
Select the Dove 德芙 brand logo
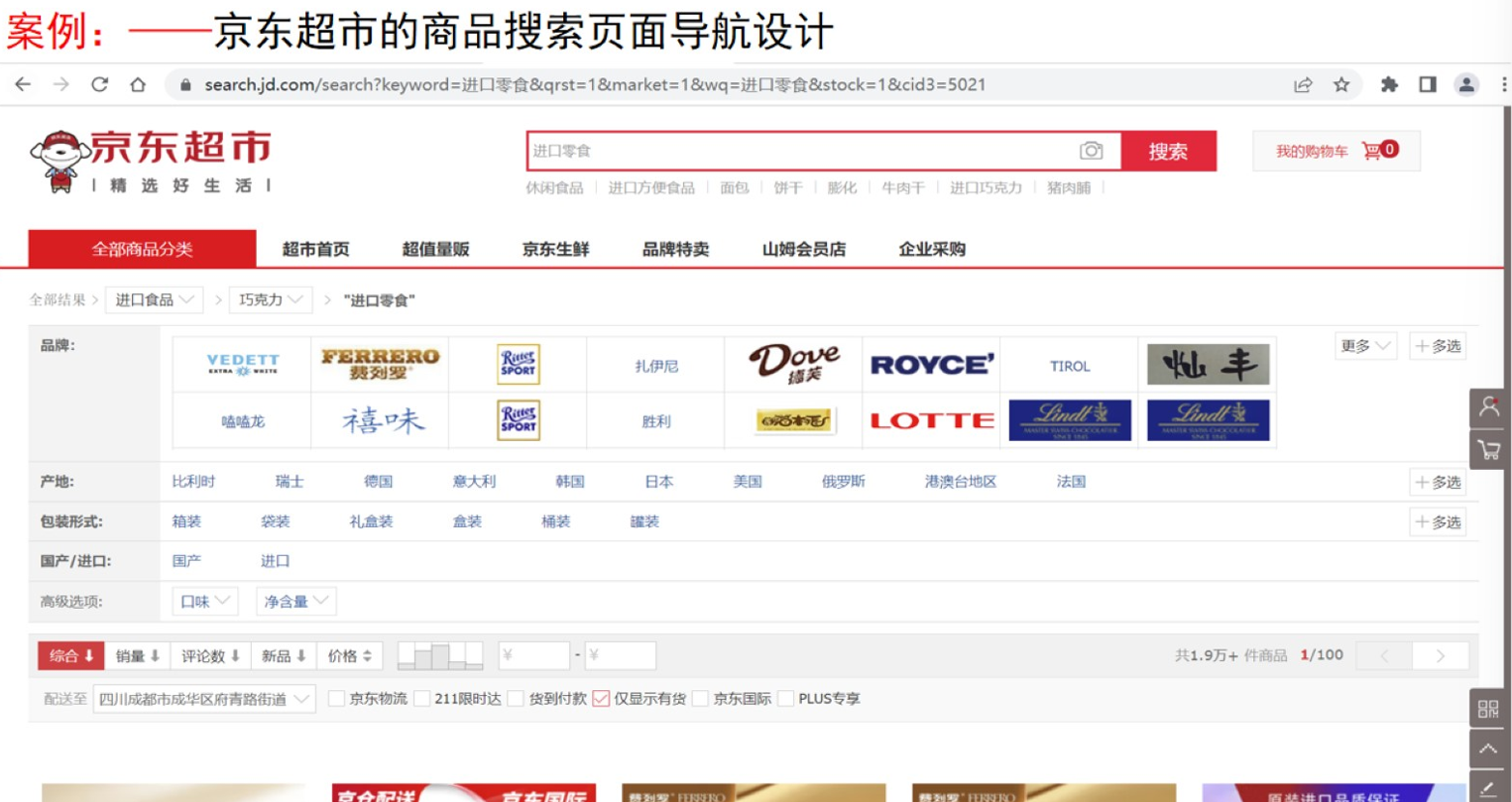tap(793, 364)
